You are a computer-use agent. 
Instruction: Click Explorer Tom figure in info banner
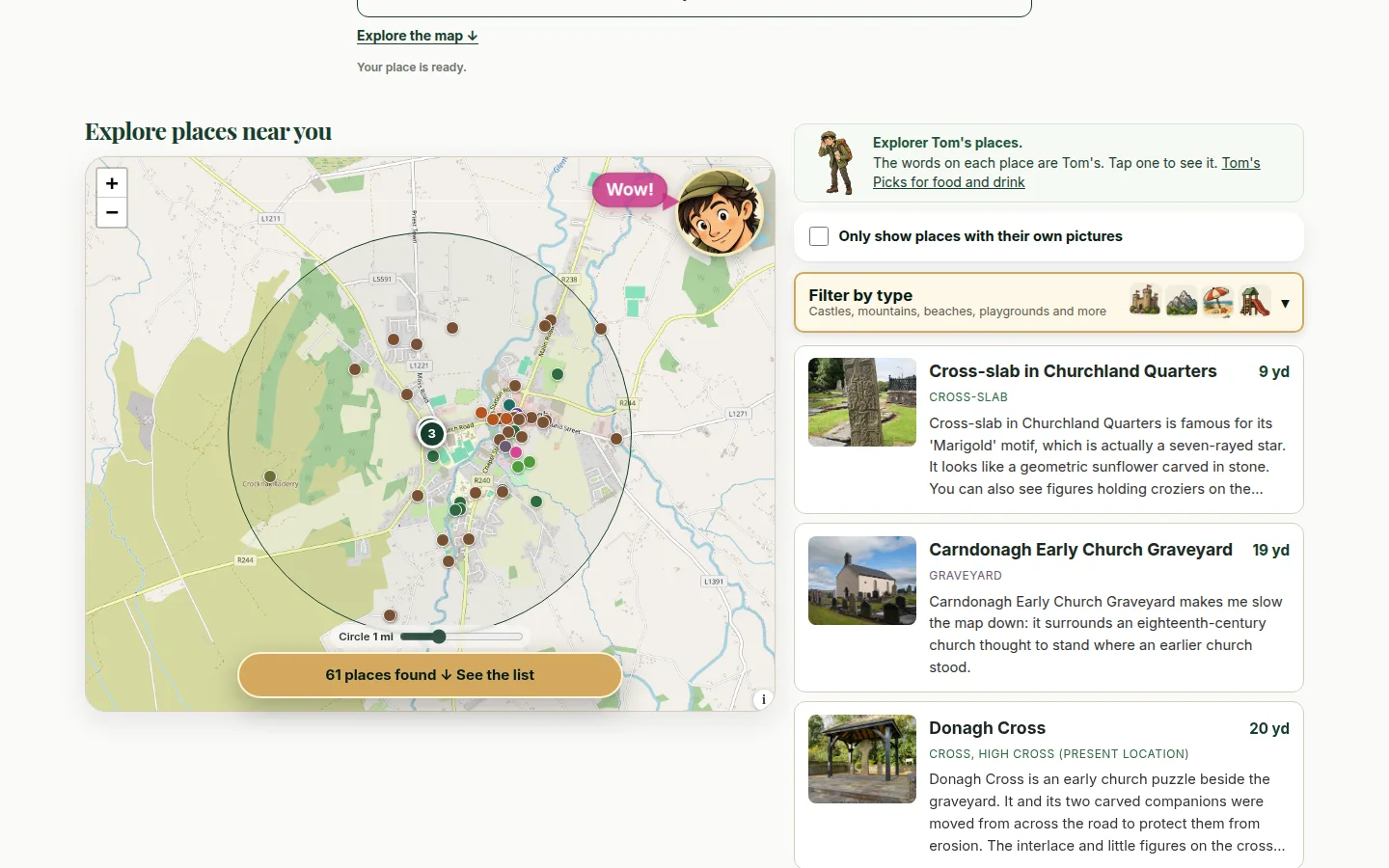(835, 163)
